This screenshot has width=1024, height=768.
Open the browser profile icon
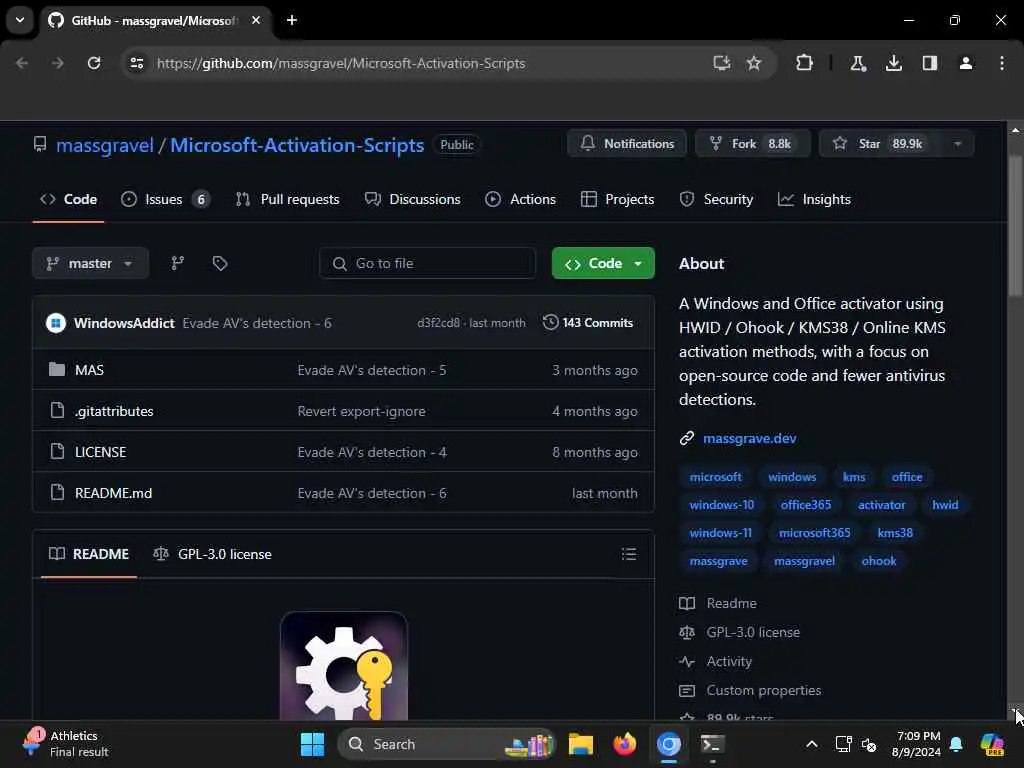[x=965, y=63]
